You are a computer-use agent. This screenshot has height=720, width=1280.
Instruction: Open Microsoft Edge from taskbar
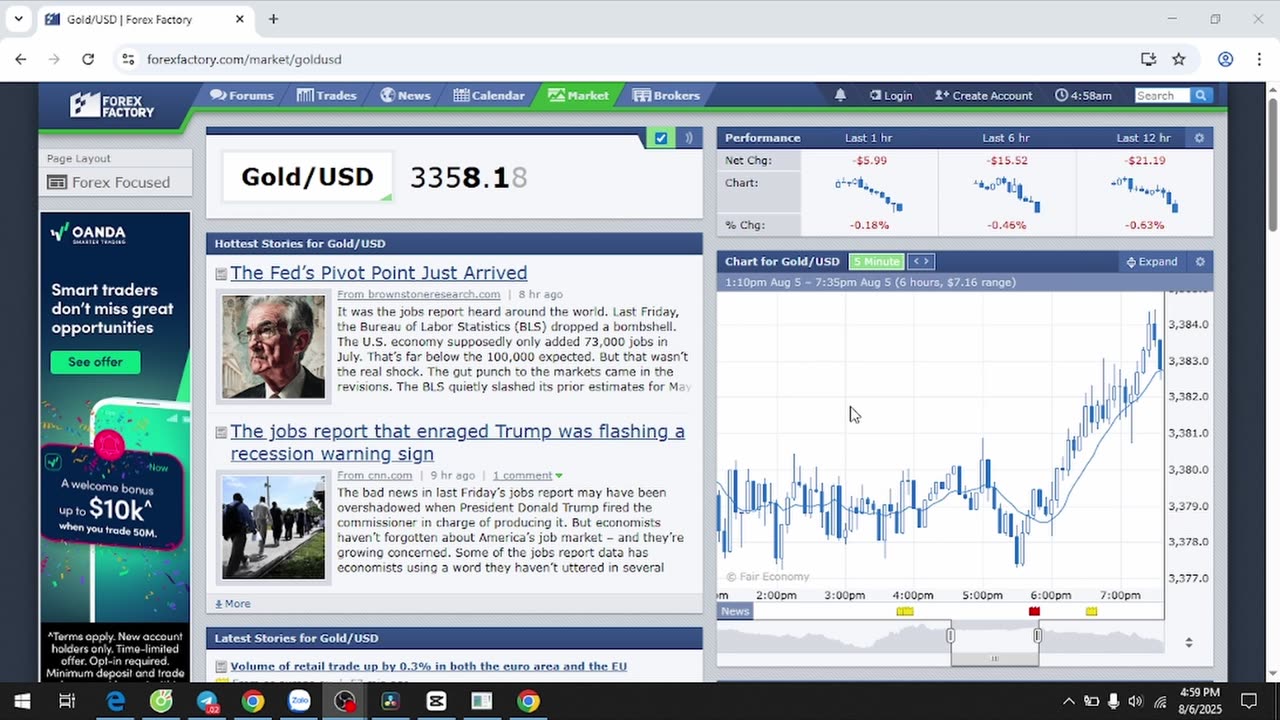point(116,701)
